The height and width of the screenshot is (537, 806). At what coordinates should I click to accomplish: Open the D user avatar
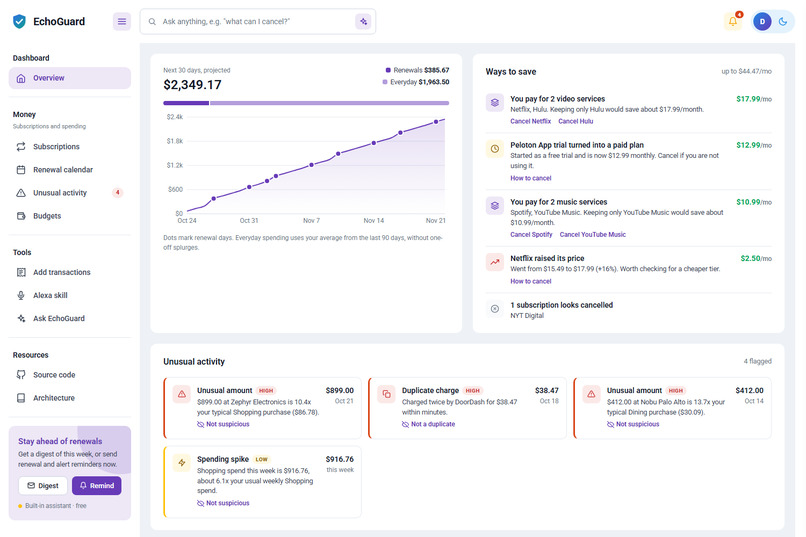[762, 22]
